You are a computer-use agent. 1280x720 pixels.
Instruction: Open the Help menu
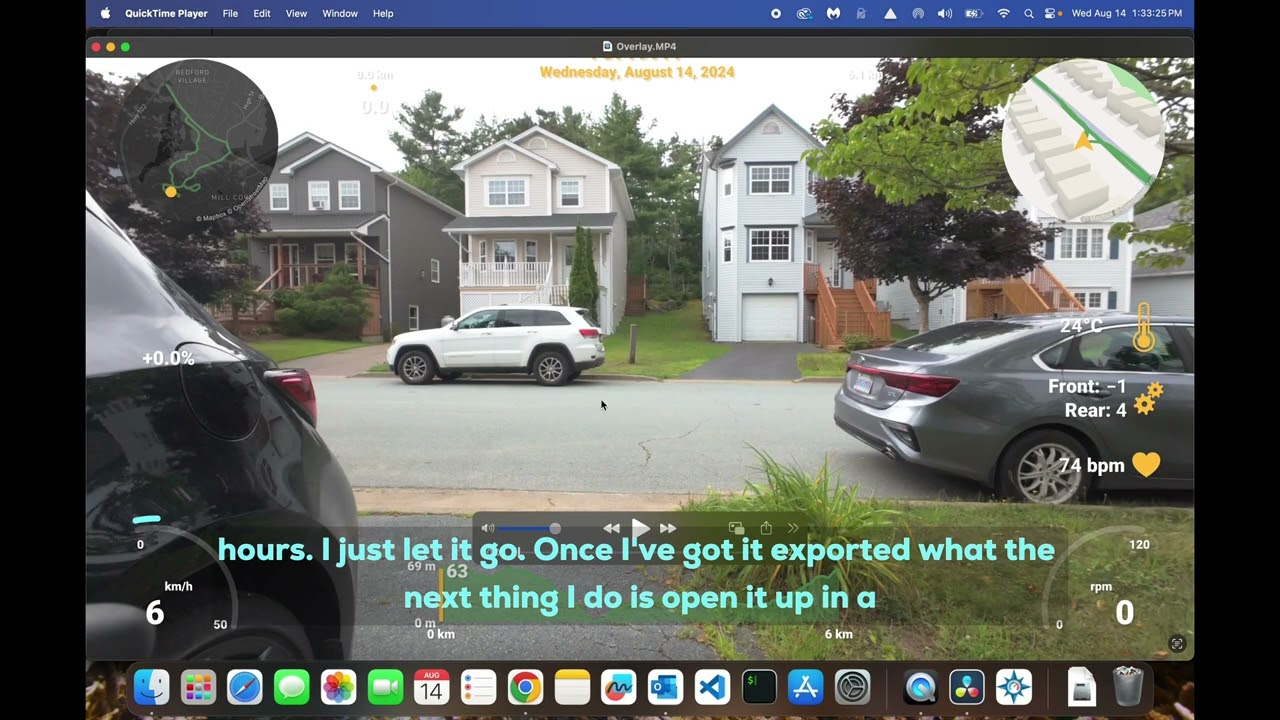tap(383, 13)
